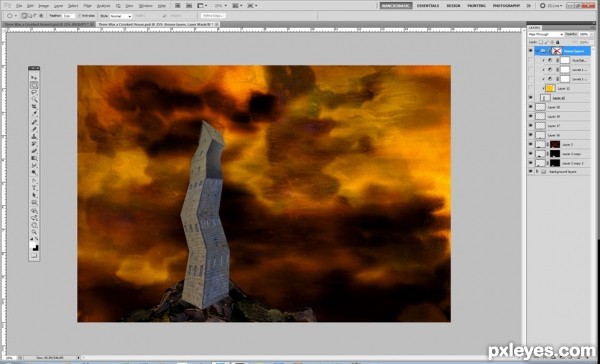600x364 pixels.
Task: Select the Path Selection tool
Action: 34,195
